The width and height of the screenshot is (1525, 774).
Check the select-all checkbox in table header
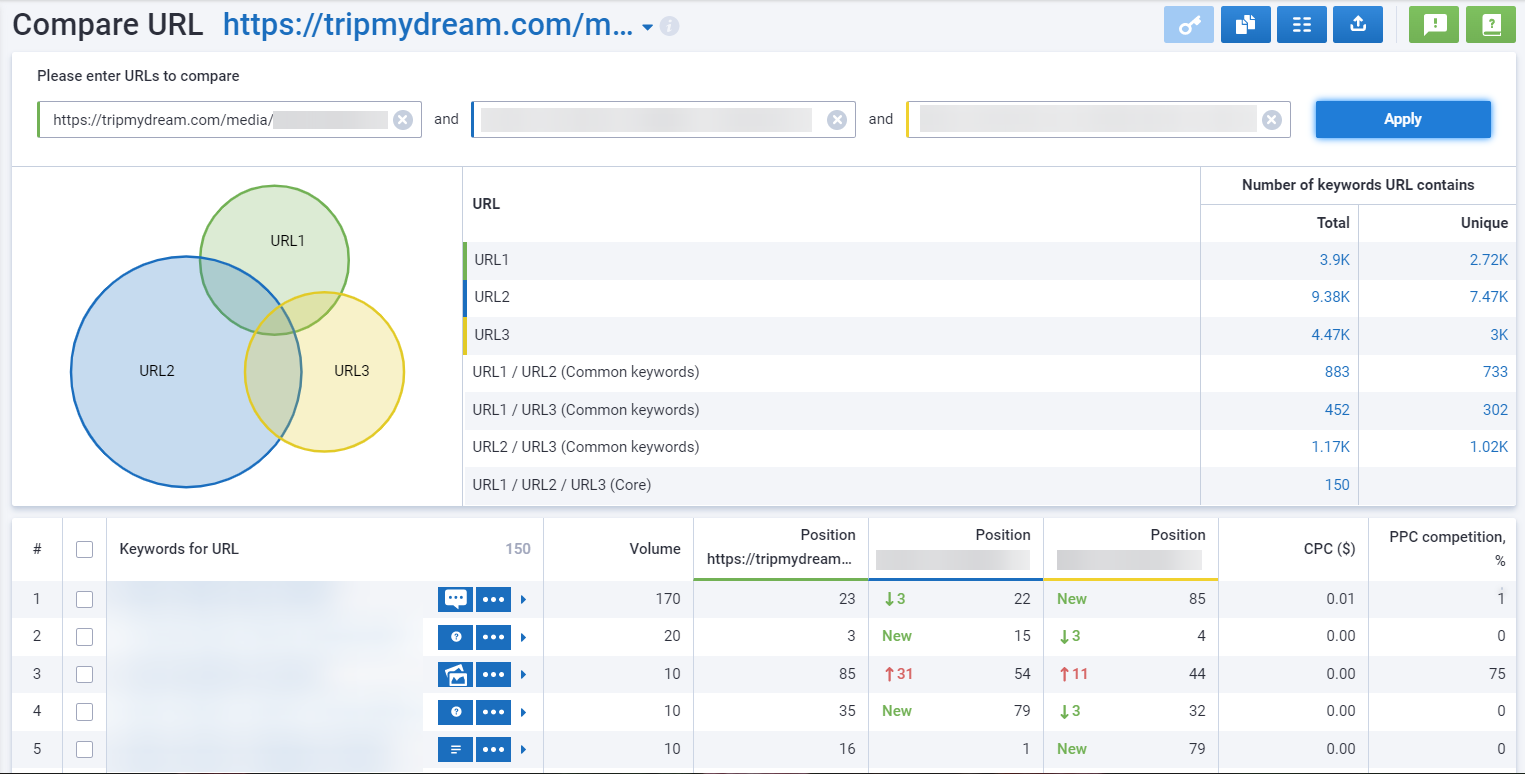click(85, 549)
